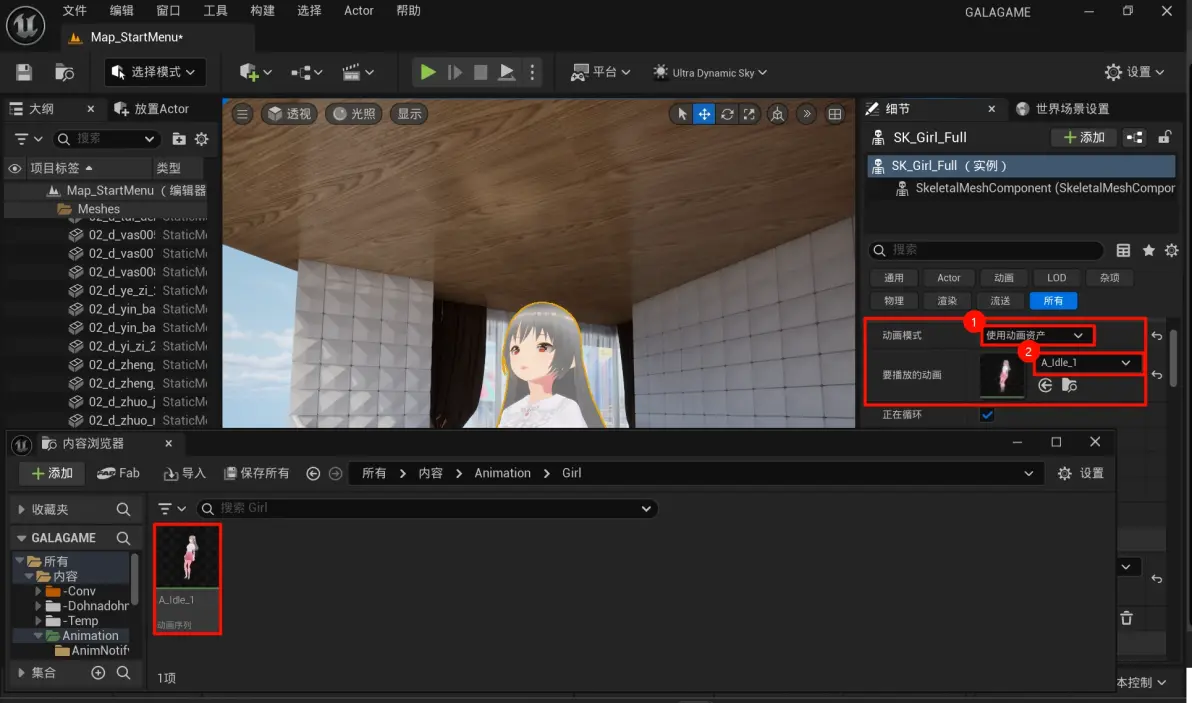Open the 构建 menu
The image size is (1192, 703).
click(262, 11)
